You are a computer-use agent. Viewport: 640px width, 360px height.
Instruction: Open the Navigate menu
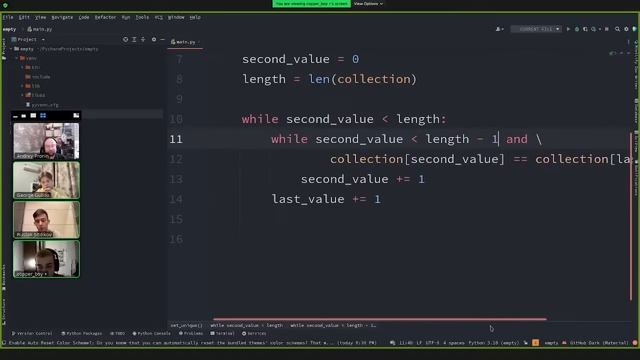pos(62,17)
